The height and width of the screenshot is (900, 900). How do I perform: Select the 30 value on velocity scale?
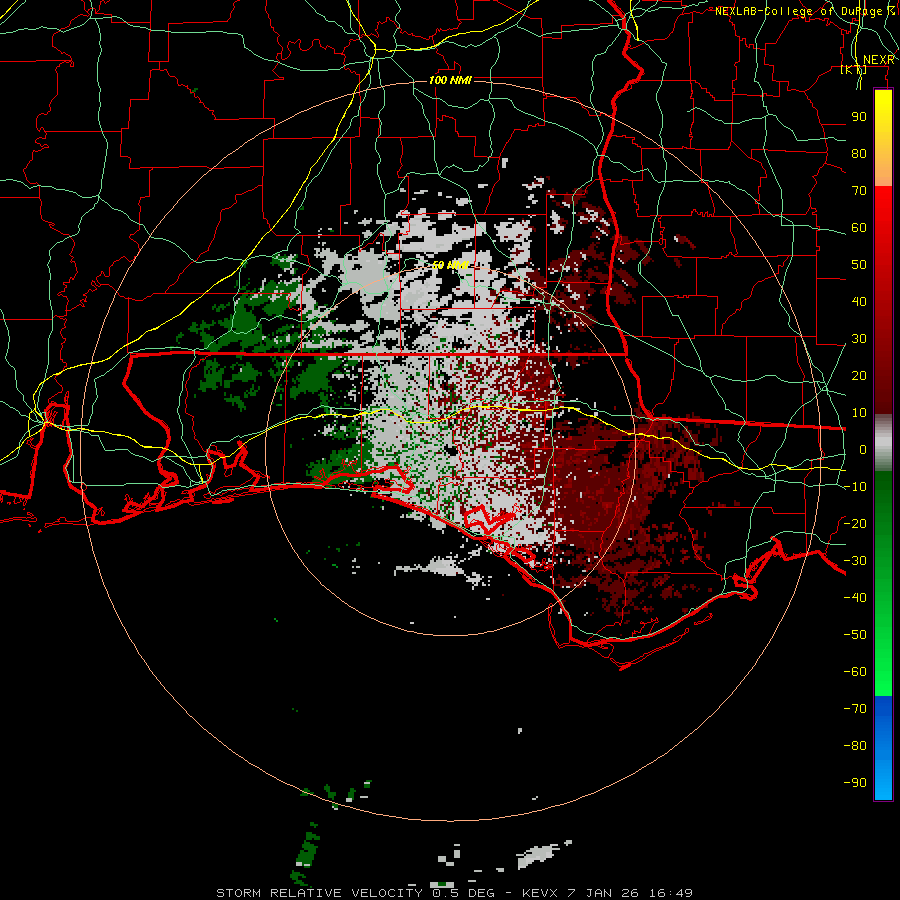859,339
